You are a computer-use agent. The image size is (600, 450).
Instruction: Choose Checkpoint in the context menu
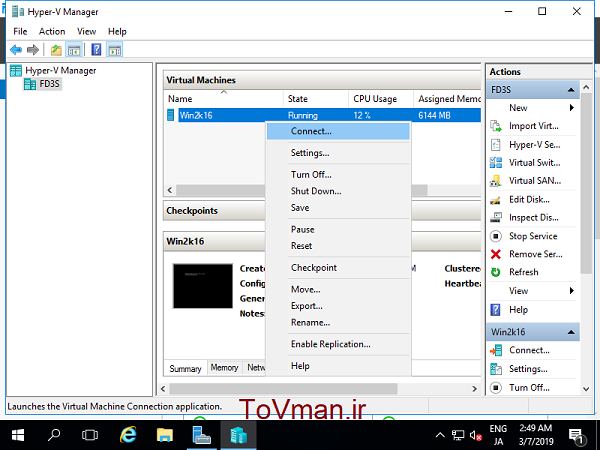338,267
